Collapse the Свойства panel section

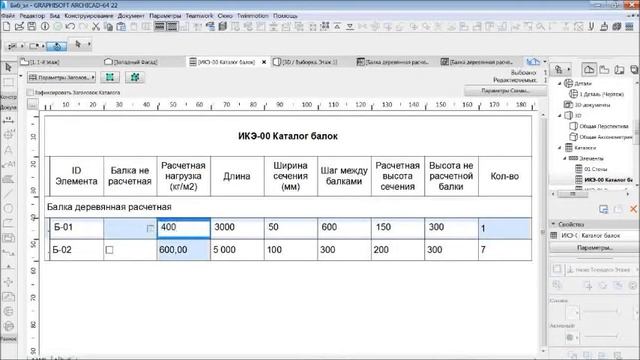553,224
